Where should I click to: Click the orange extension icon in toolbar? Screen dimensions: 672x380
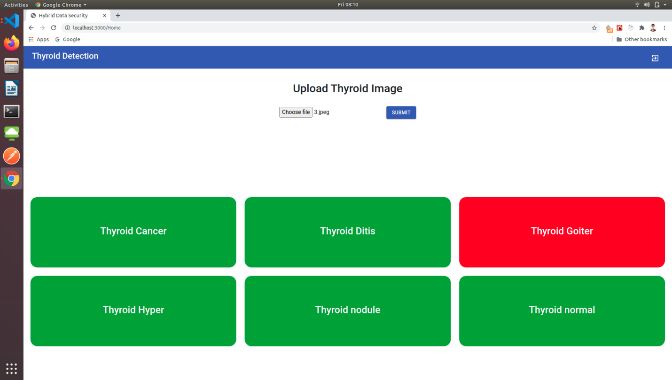click(609, 29)
